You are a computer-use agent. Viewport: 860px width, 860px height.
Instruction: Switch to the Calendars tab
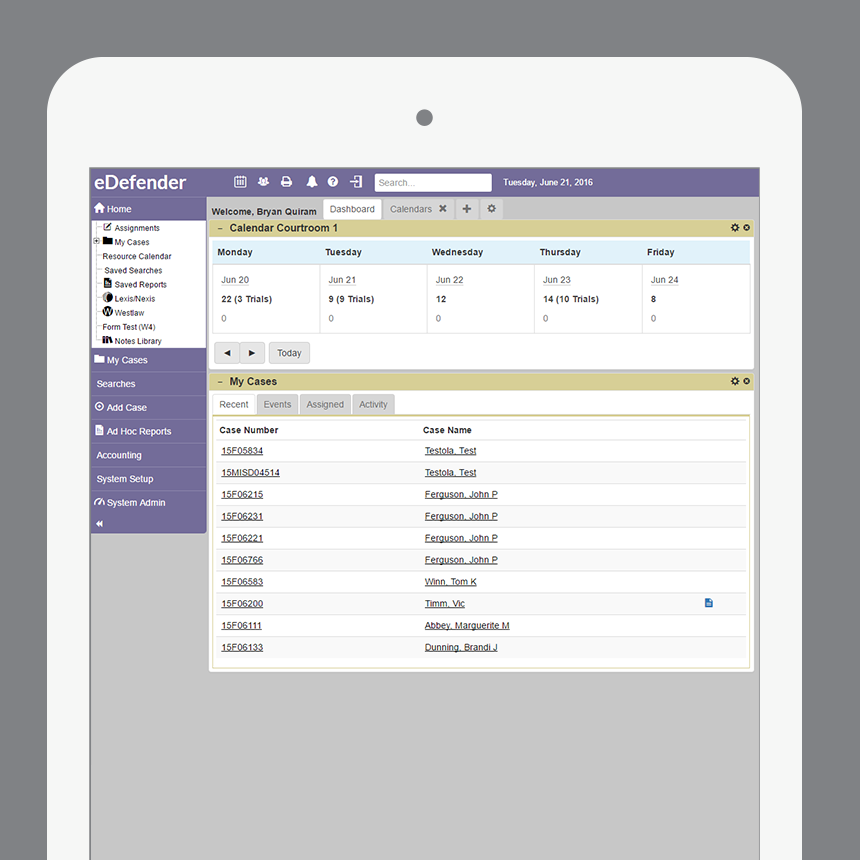click(x=411, y=209)
